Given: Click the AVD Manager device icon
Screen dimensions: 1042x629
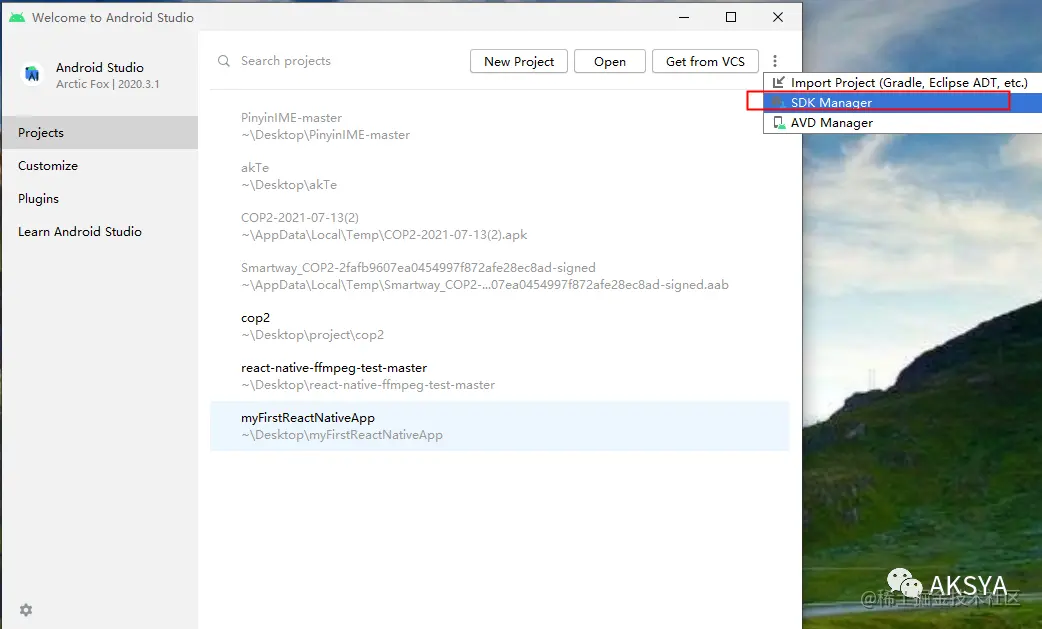Looking at the screenshot, I should pos(778,123).
